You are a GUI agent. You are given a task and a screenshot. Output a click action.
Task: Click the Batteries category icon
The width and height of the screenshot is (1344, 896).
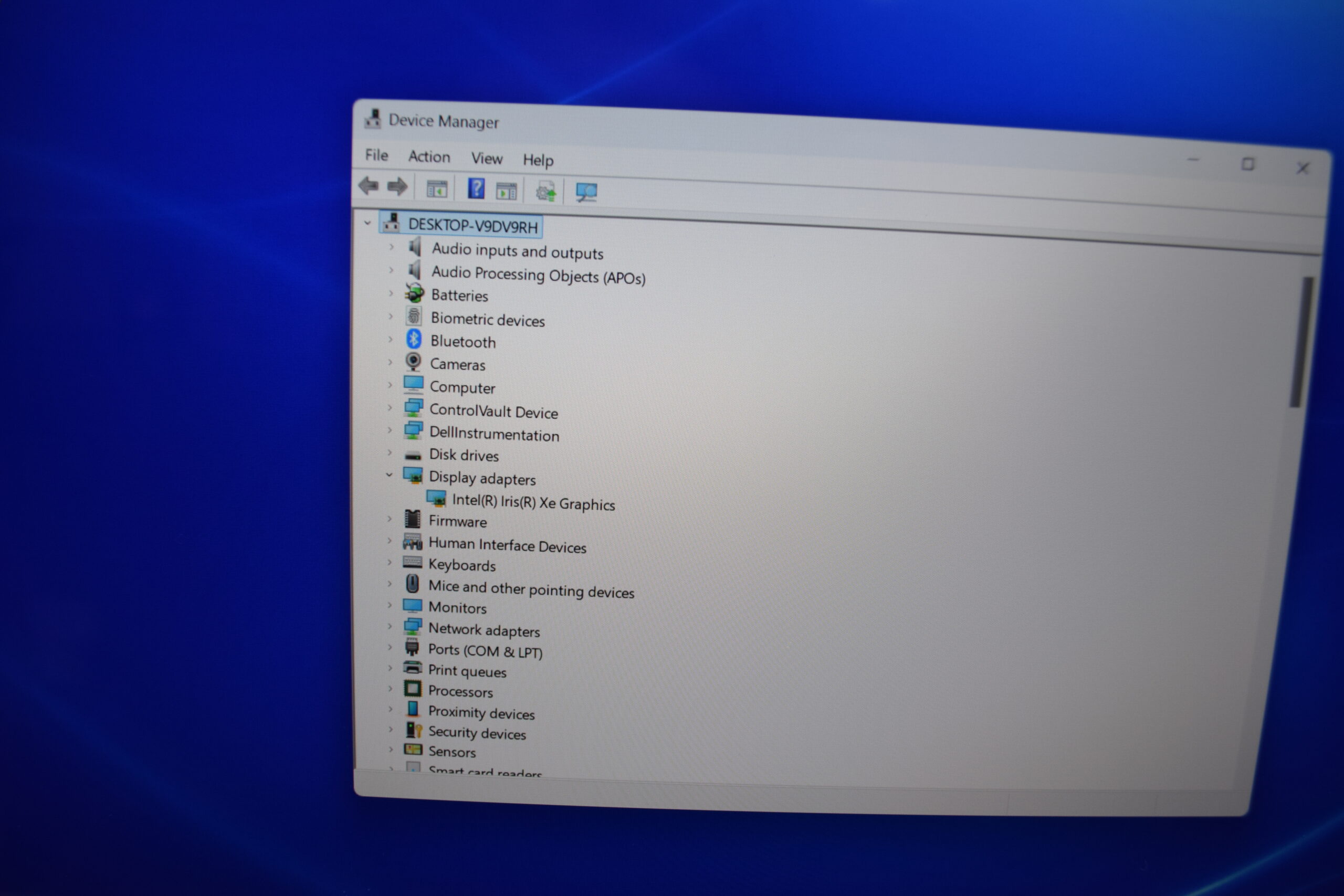pos(414,294)
